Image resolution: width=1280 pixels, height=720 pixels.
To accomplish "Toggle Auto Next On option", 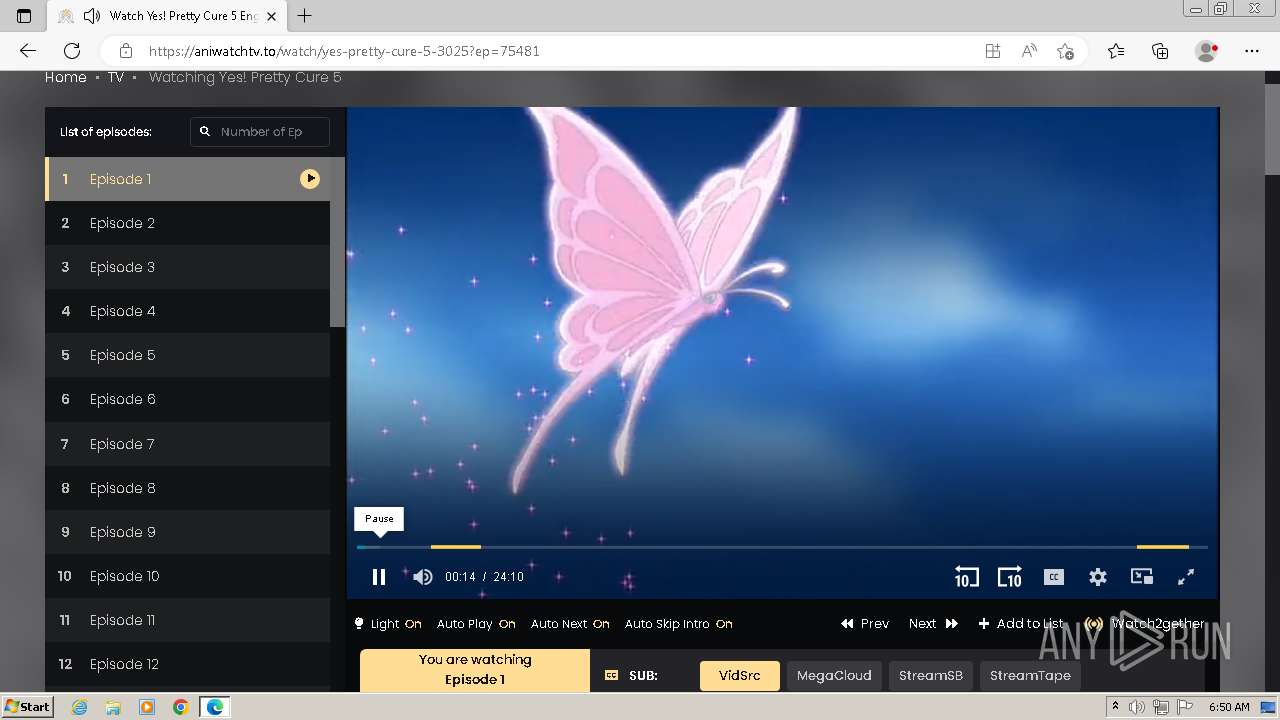I will pyautogui.click(x=570, y=624).
